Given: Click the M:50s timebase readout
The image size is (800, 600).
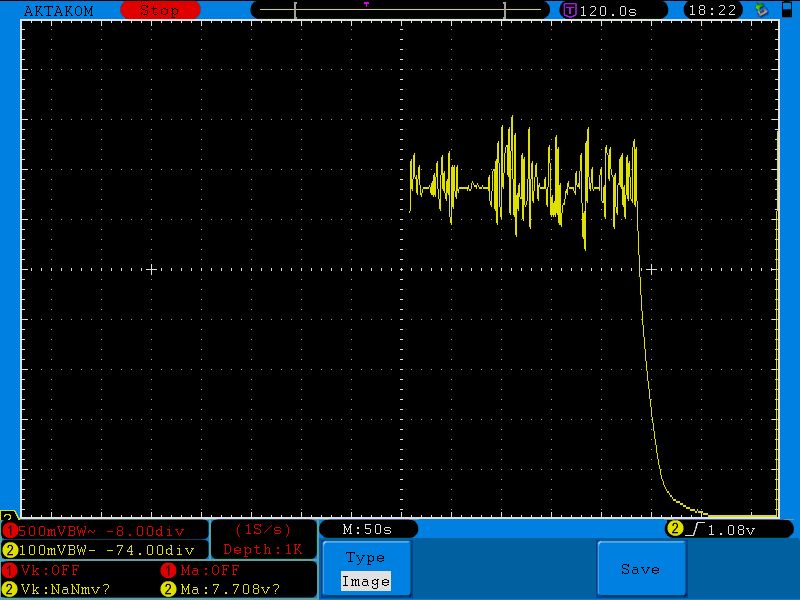Looking at the screenshot, I should tap(368, 529).
